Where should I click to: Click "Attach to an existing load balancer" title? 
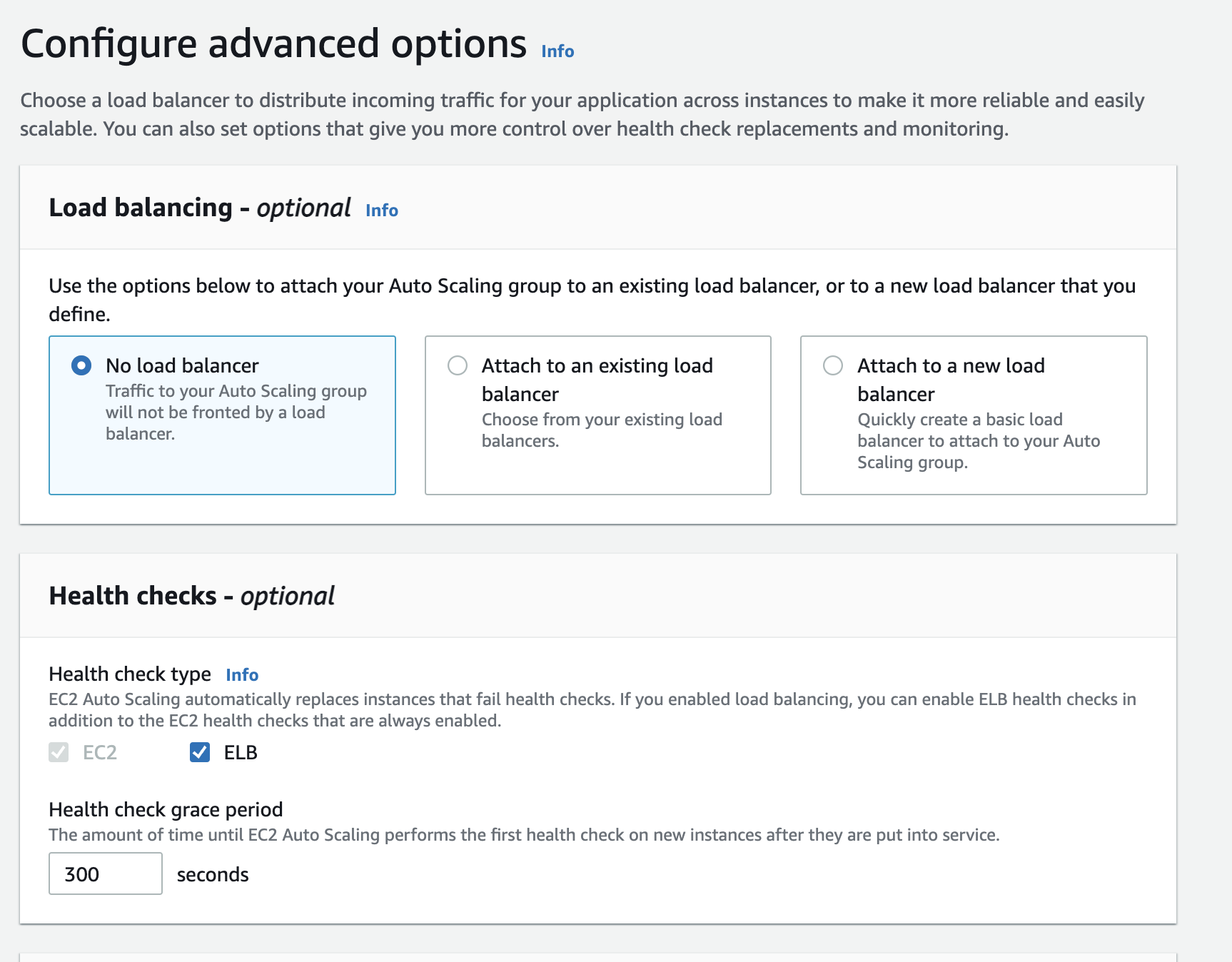coord(597,379)
